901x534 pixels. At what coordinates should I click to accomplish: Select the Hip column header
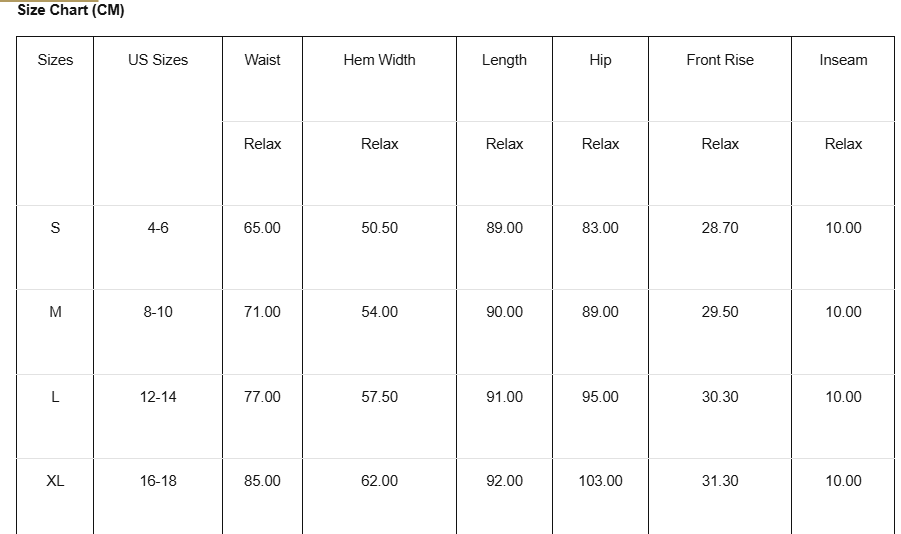tap(600, 60)
